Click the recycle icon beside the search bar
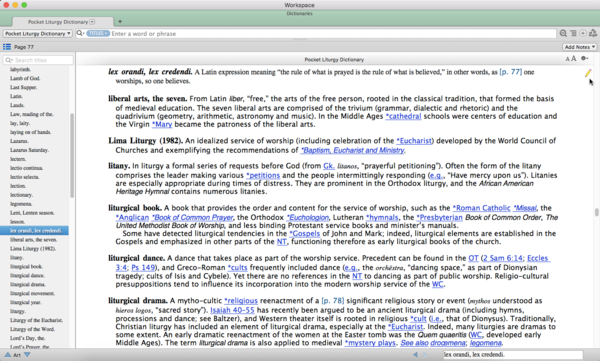600x361 pixels. [x=593, y=33]
